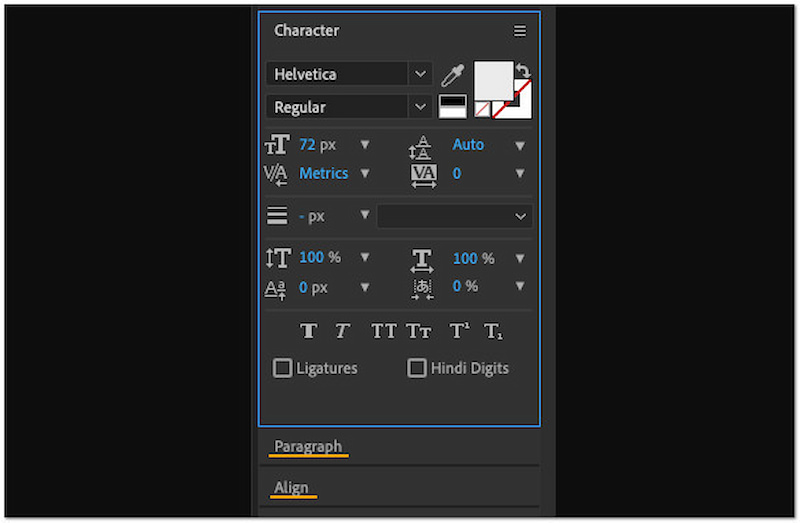Click the no-fill color box
Screen dimensions: 800x523
click(482, 109)
